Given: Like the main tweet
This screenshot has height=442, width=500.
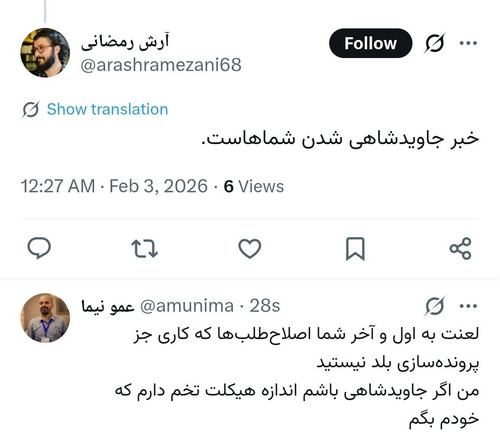Looking at the screenshot, I should (250, 249).
